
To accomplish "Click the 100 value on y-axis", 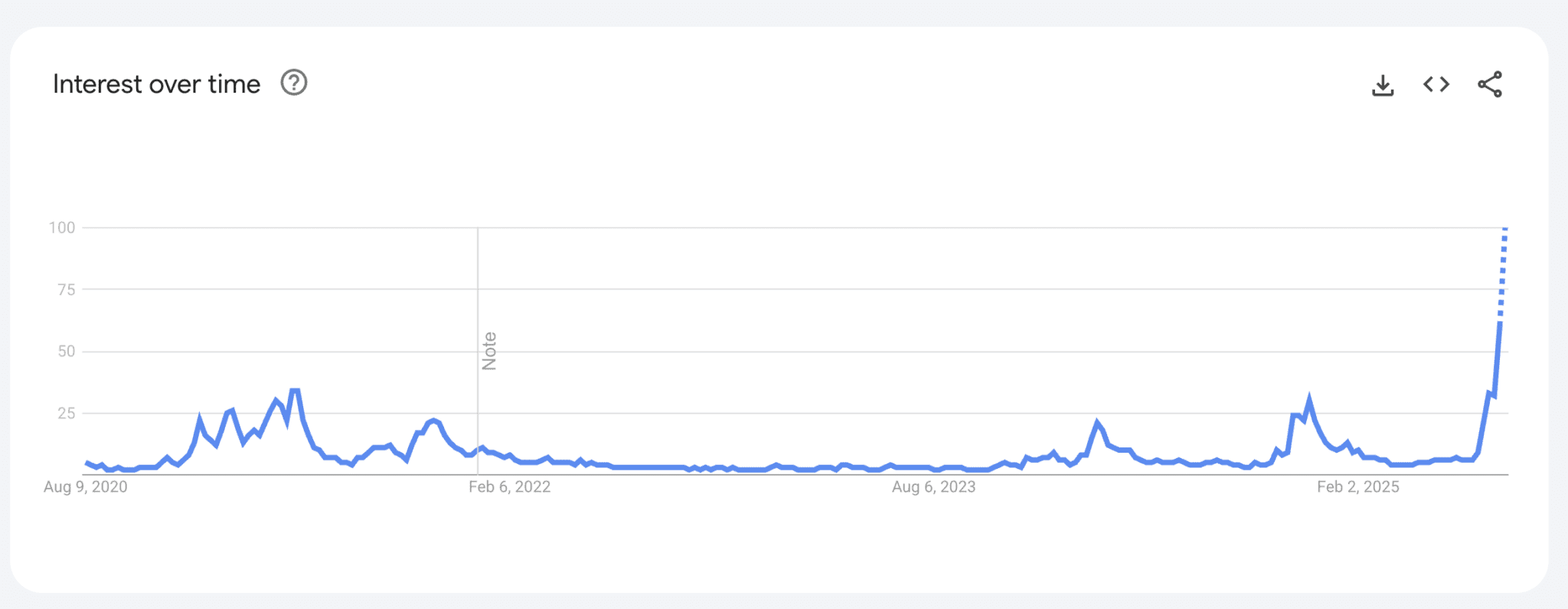I will pos(62,228).
